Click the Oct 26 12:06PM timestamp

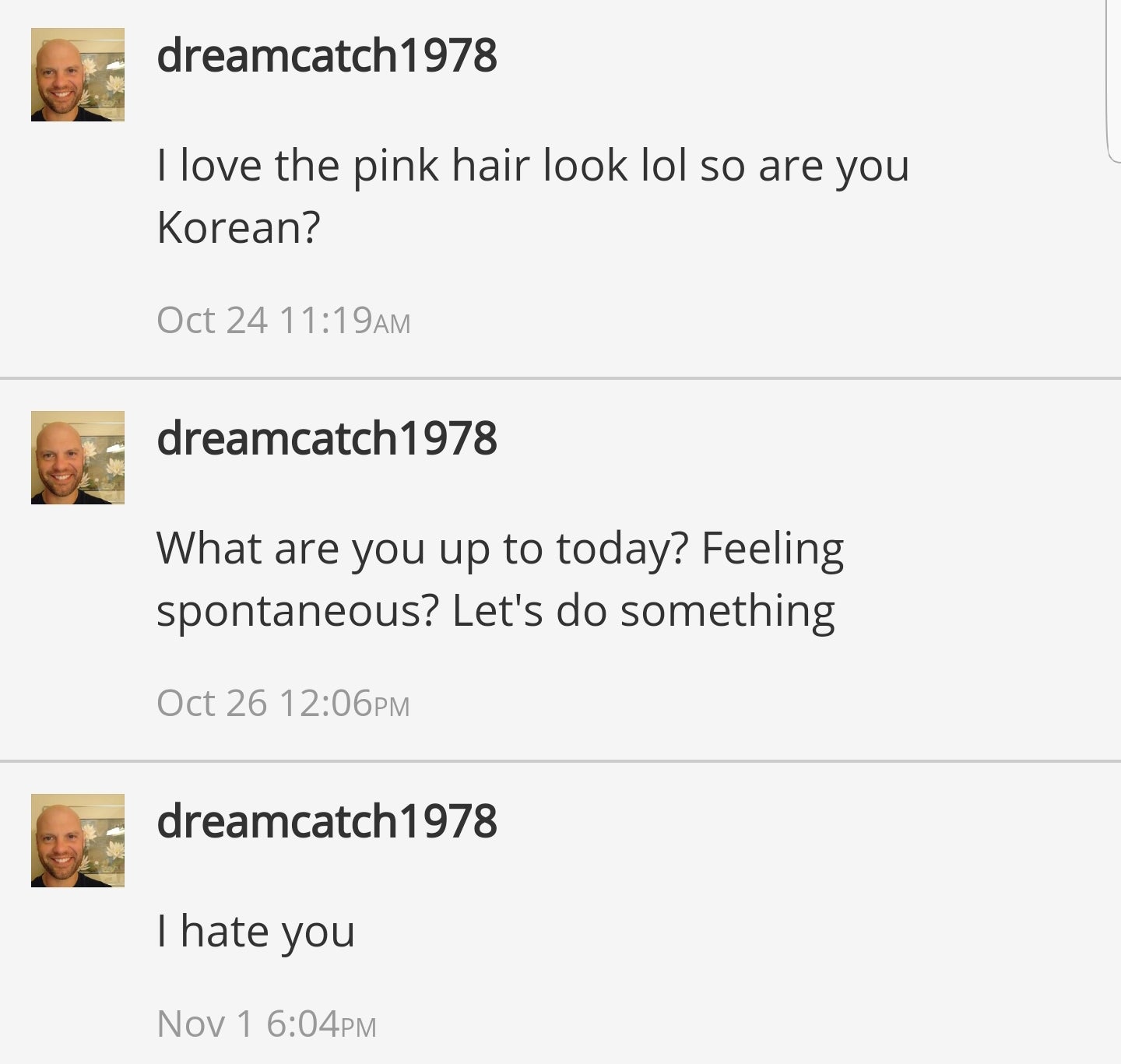pyautogui.click(x=283, y=703)
